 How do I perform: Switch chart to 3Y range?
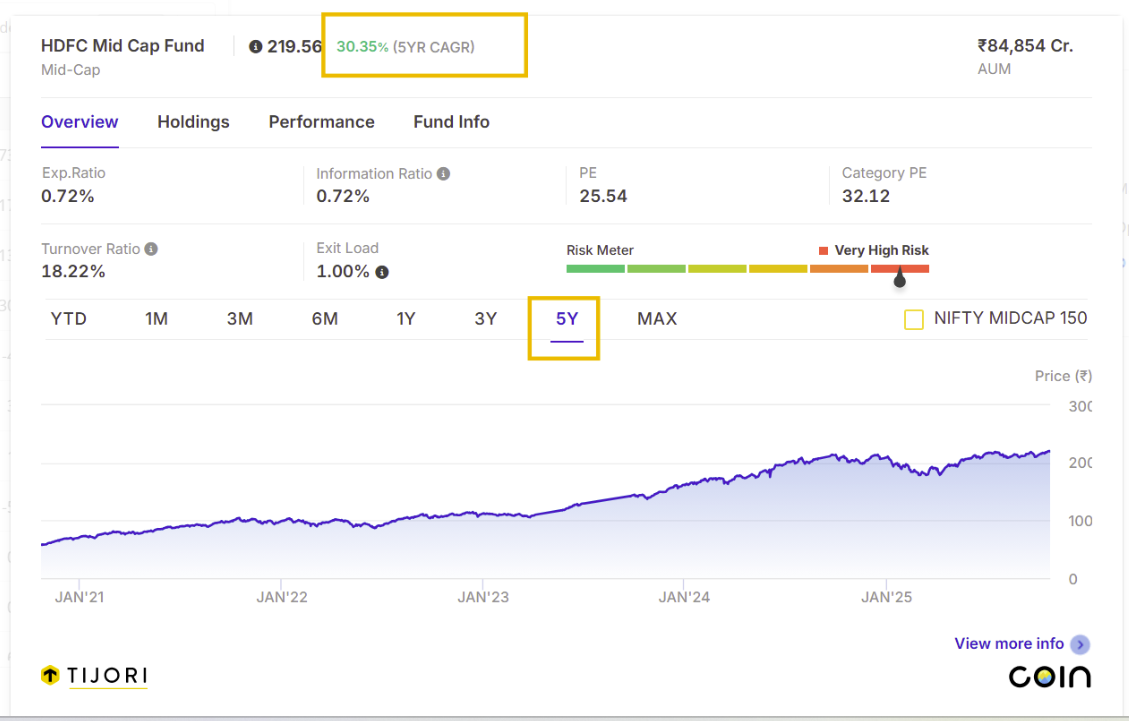485,319
